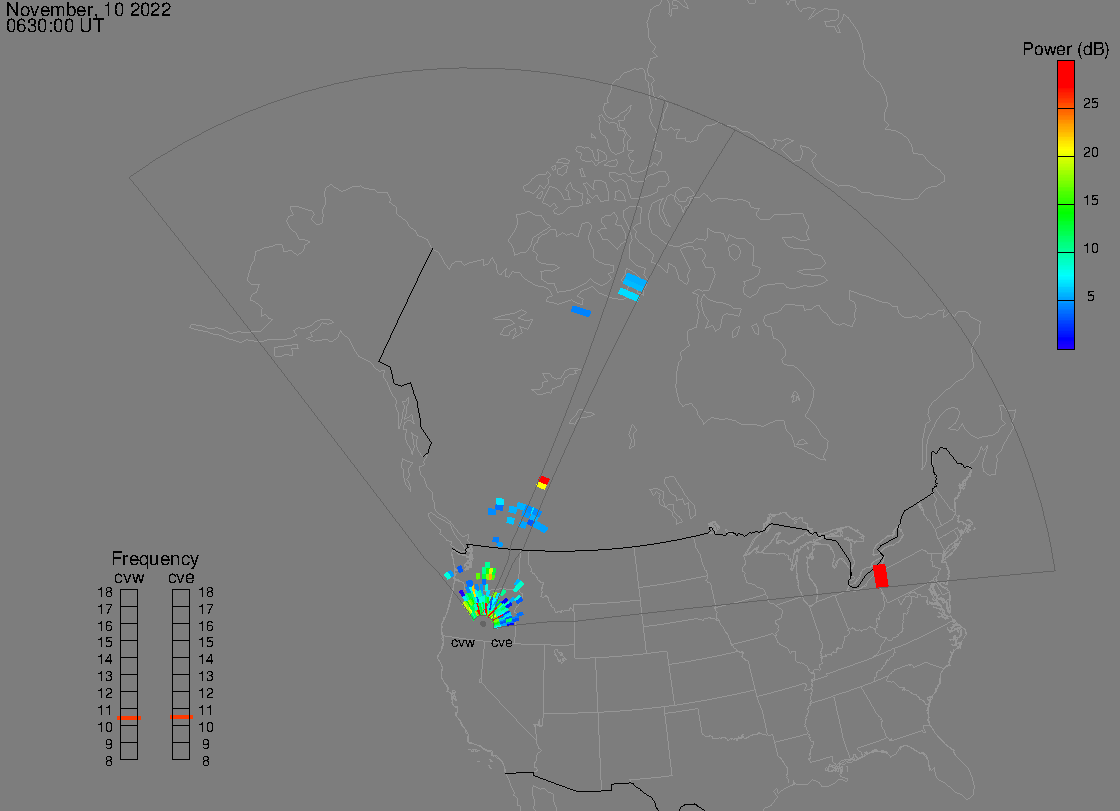Click the 16 label beside cvw frequency column

105,626
